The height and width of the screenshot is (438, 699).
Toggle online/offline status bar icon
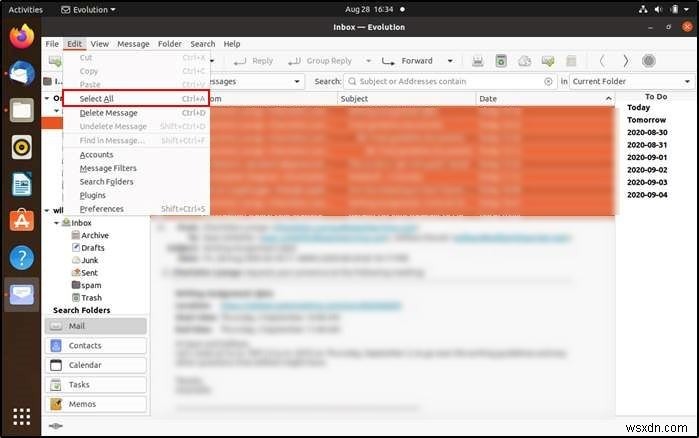coord(55,426)
